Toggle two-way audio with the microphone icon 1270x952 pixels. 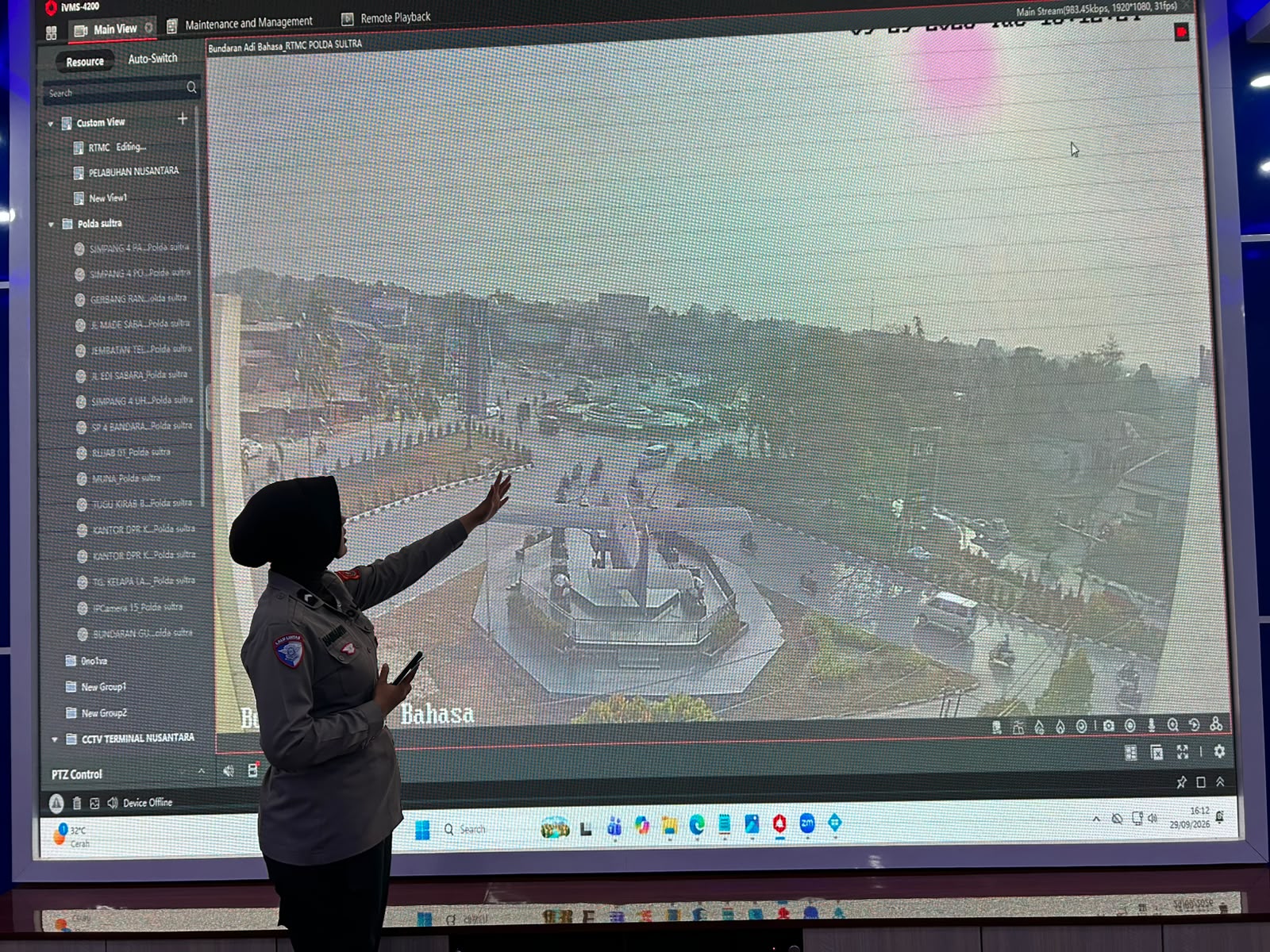click(x=1152, y=726)
